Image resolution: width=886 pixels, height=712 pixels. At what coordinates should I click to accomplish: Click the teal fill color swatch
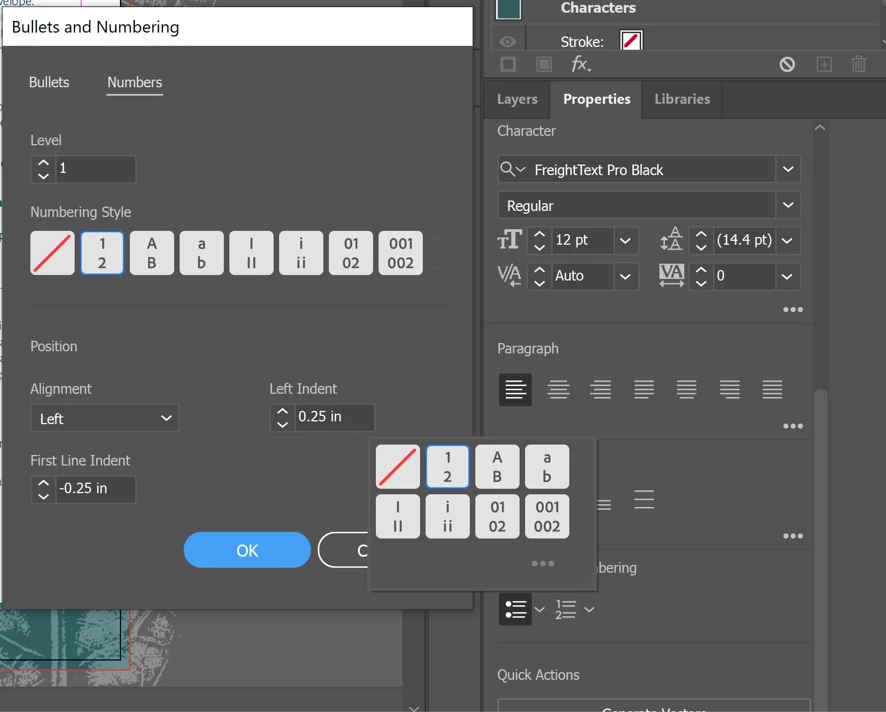[508, 9]
